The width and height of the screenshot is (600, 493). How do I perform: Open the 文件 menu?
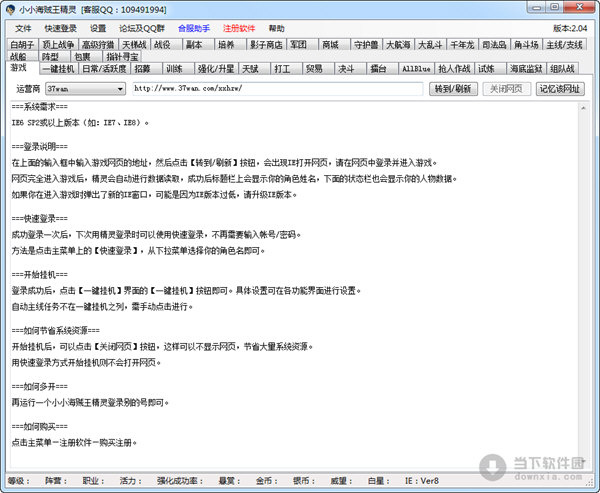pyautogui.click(x=23, y=29)
